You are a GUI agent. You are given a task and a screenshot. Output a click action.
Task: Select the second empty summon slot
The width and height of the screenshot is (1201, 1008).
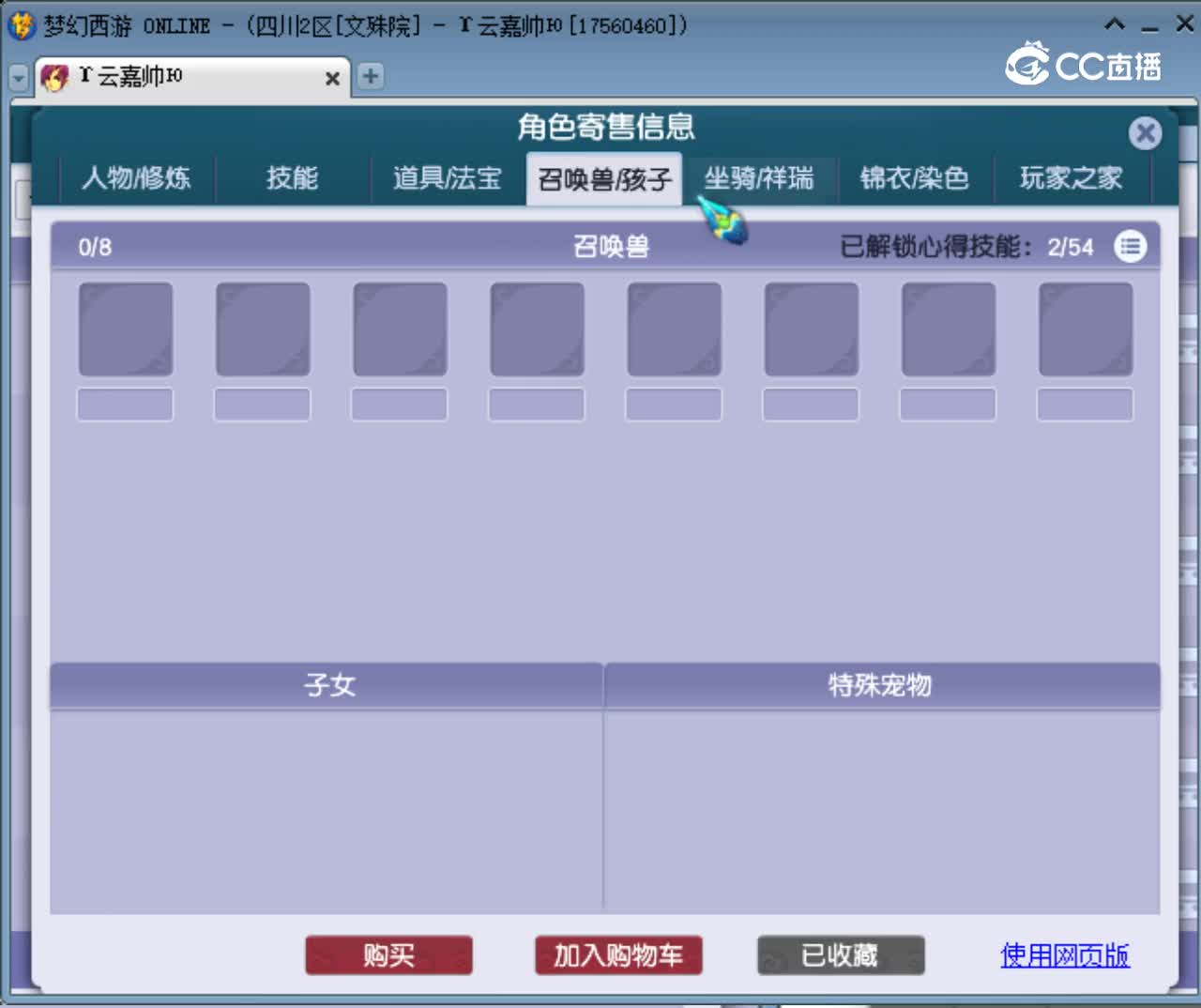(x=263, y=329)
